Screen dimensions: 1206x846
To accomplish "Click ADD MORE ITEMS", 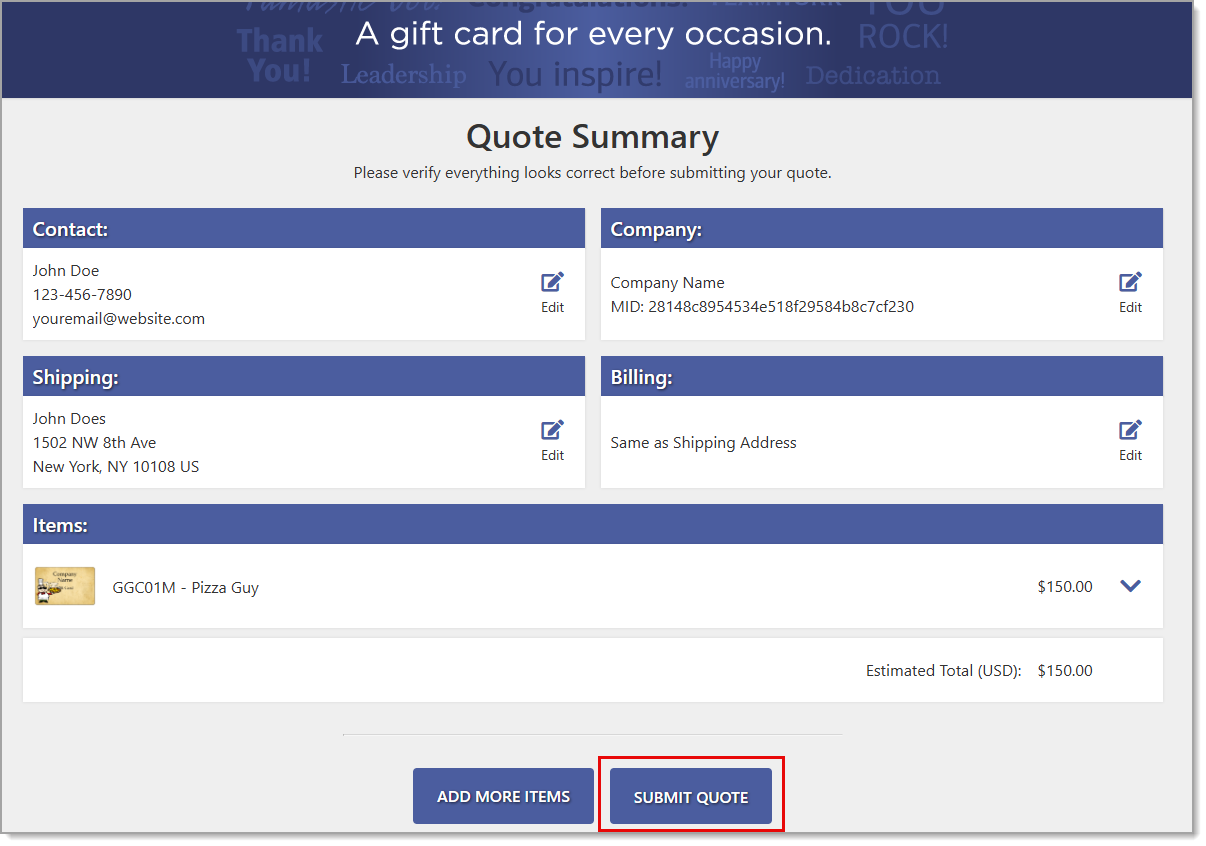I will point(503,795).
